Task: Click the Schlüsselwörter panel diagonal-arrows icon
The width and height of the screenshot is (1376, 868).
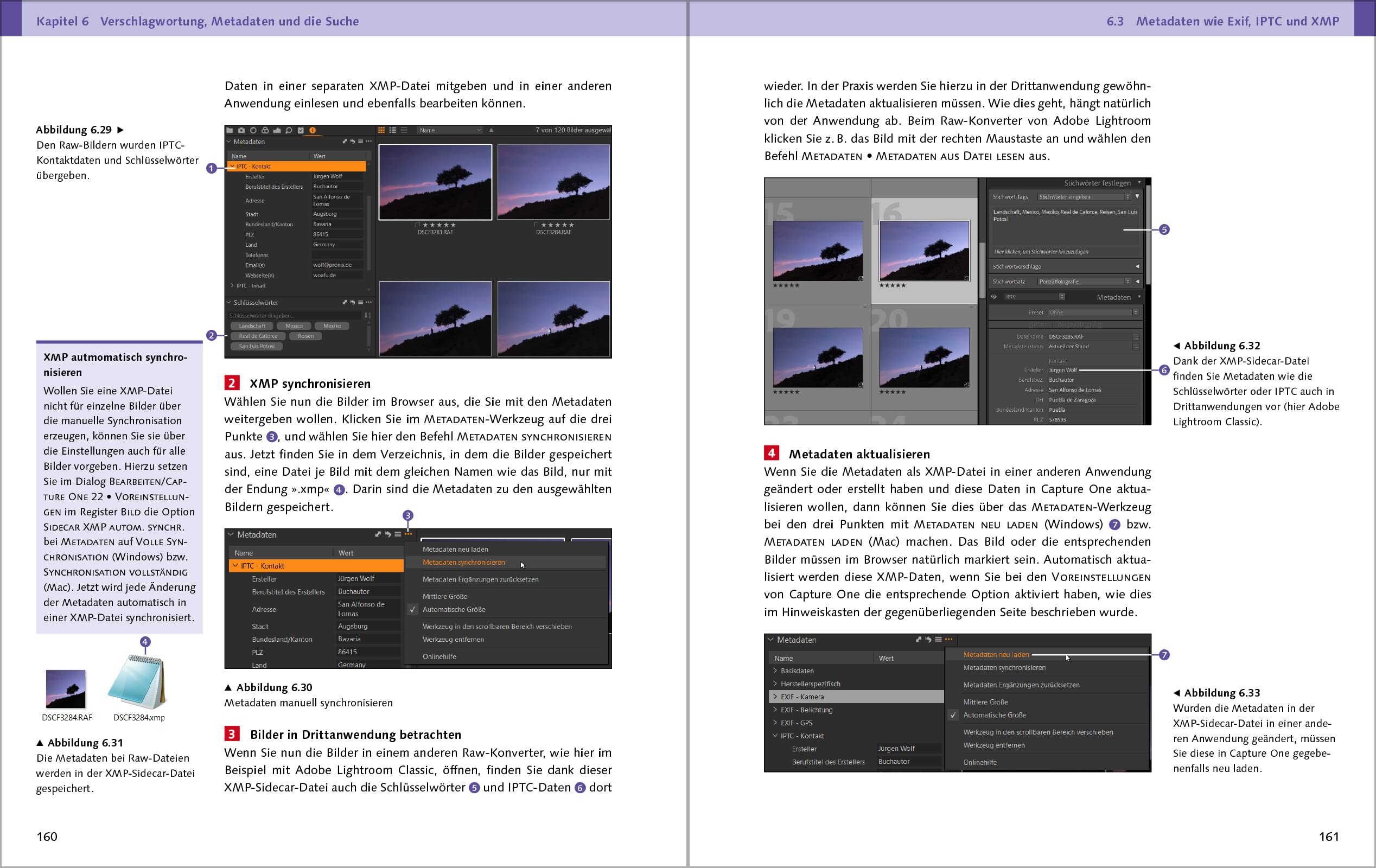Action: point(345,302)
